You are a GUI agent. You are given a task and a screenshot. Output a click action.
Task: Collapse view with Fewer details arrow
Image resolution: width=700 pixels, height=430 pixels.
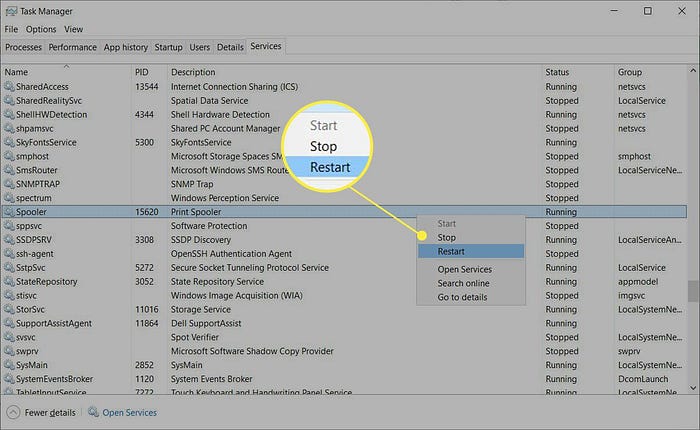pyautogui.click(x=13, y=412)
